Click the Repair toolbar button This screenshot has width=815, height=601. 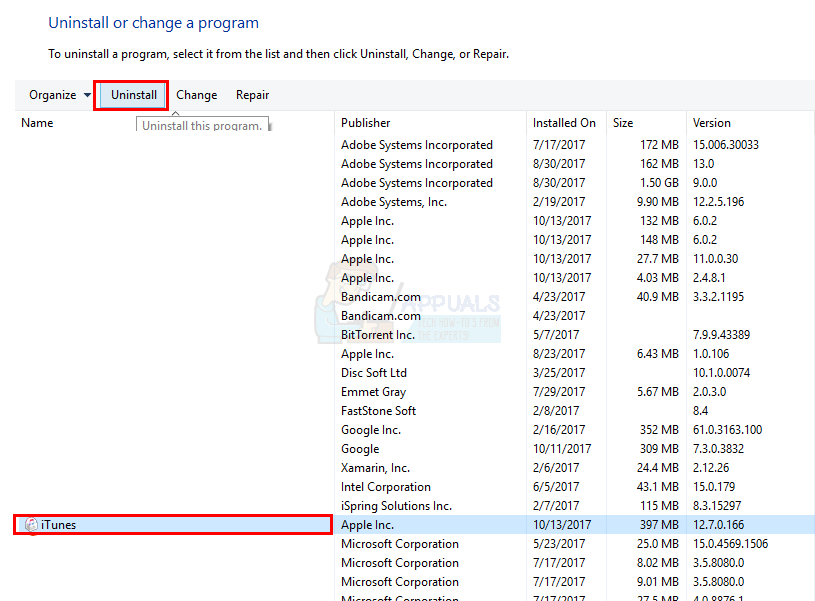coord(252,95)
